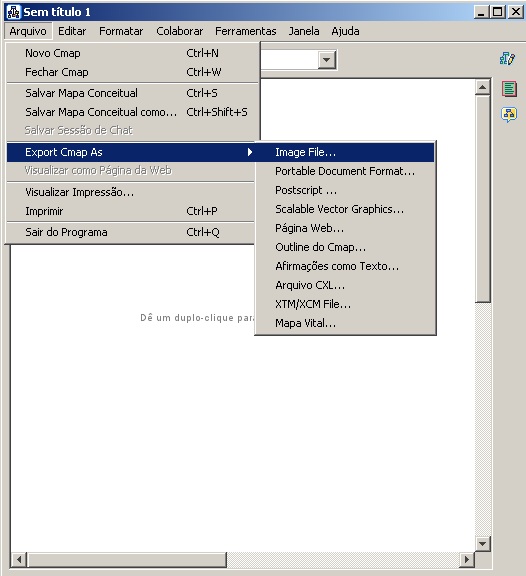
Task: Open the Styles palette icon at top right
Action: pos(508,59)
